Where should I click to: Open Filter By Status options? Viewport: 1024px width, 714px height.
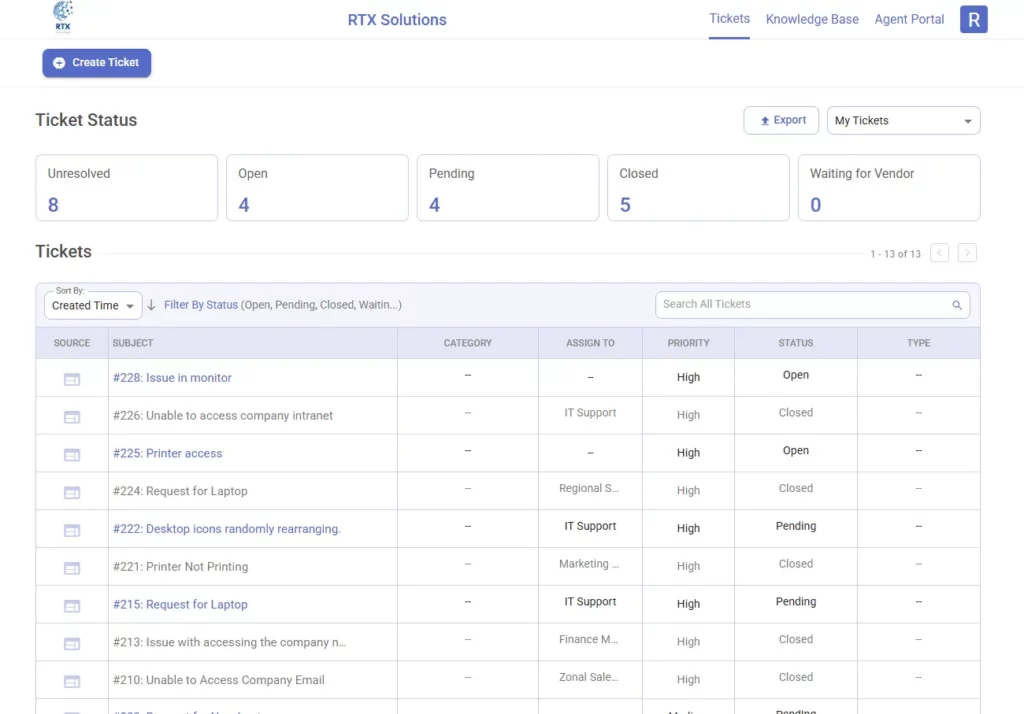pos(201,305)
